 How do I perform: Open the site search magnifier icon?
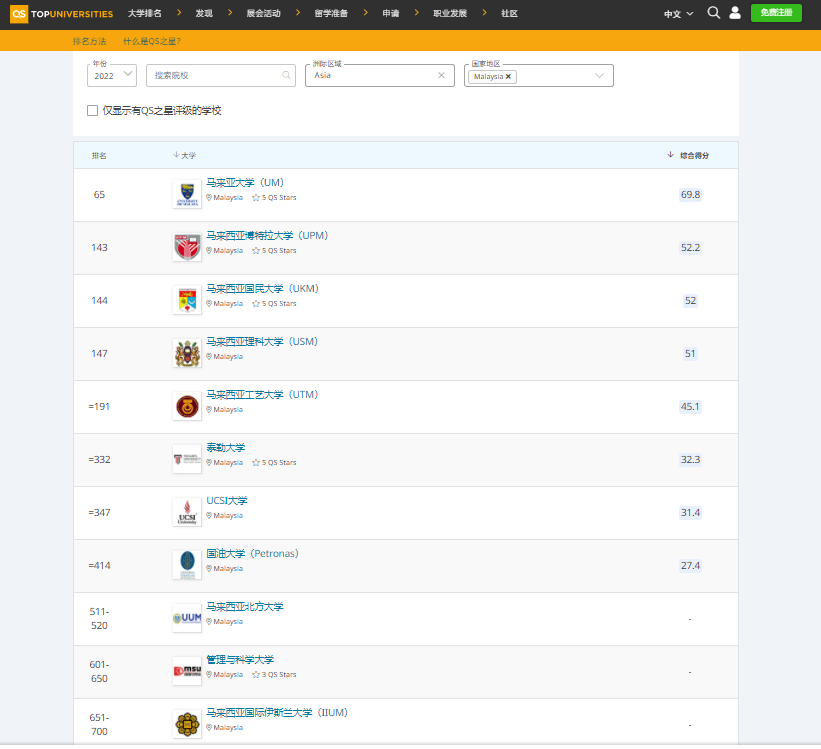713,13
